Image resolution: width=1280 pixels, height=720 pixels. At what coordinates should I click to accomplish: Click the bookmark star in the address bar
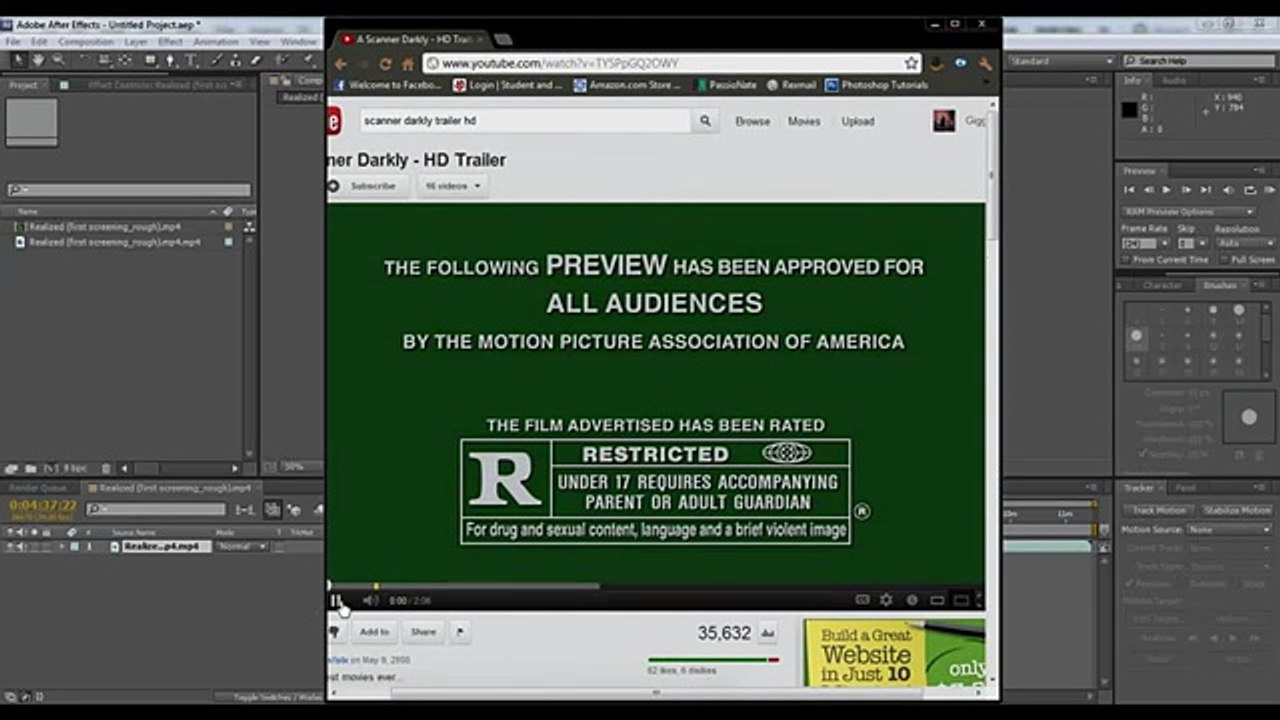[911, 63]
